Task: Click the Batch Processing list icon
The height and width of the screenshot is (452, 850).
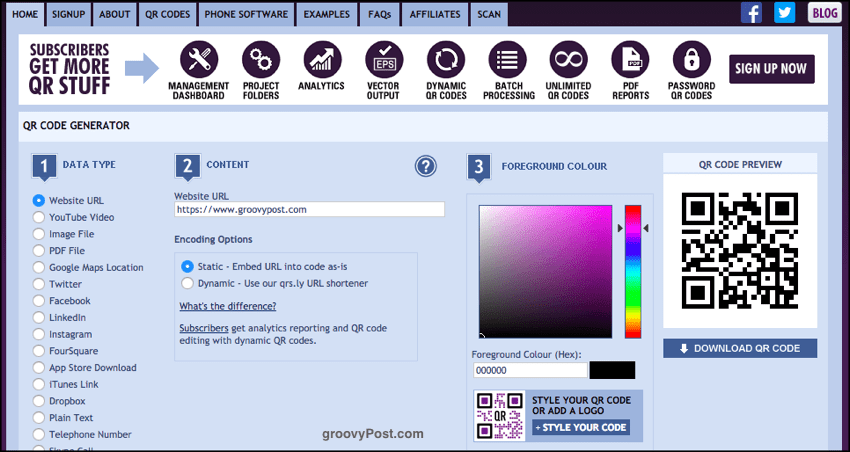Action: (507, 60)
